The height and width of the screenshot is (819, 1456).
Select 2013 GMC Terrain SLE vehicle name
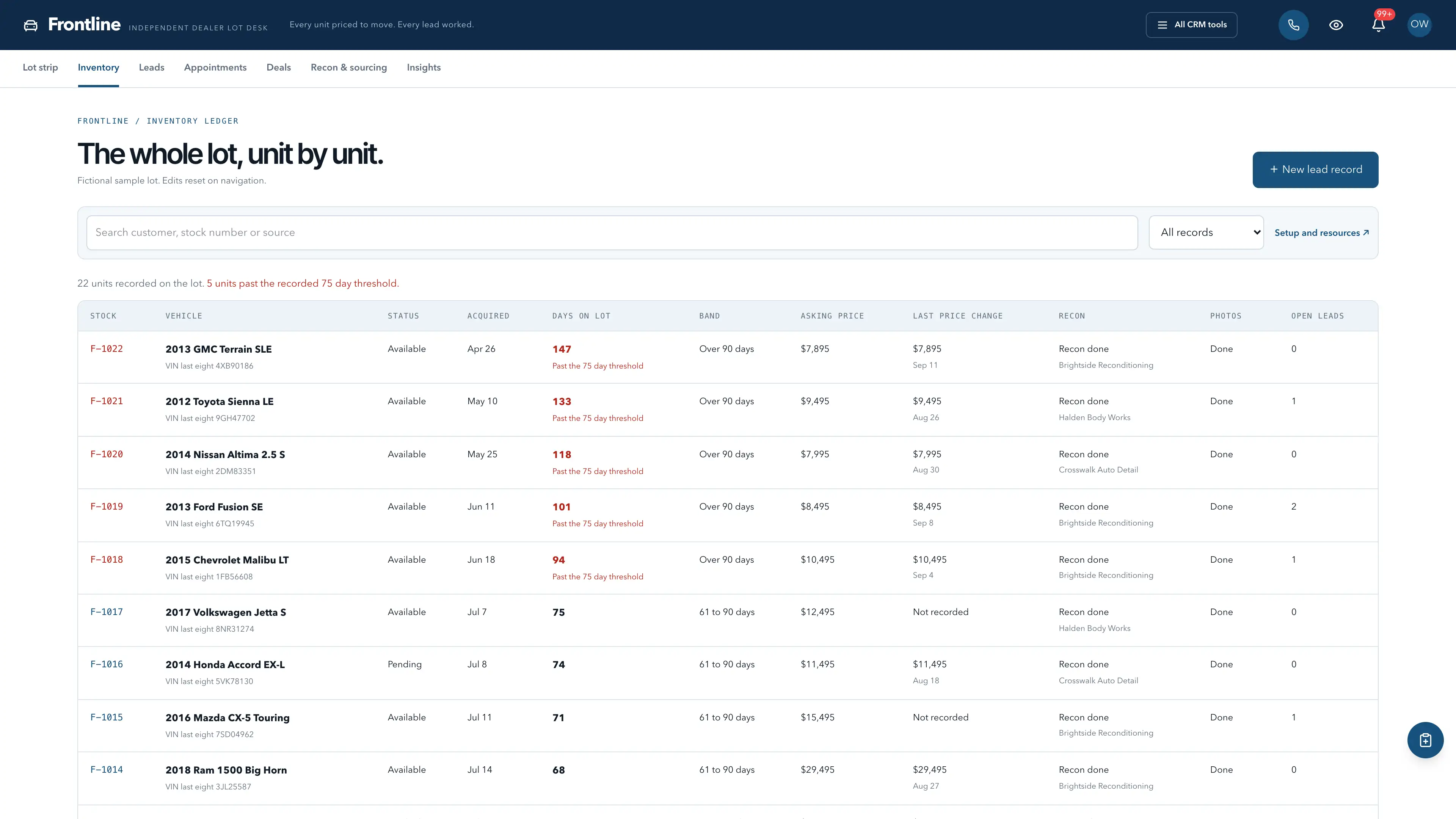218,349
